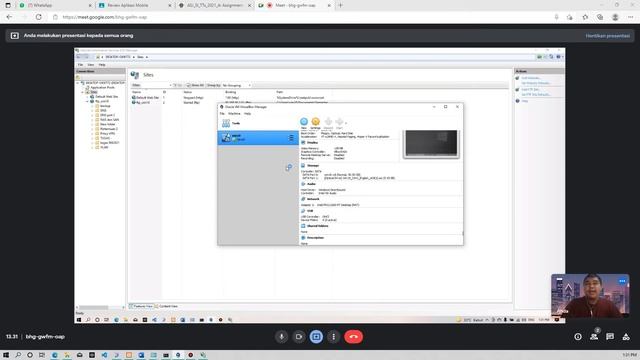
Task: Switch to the Meet bhg-gwfm-oap tab
Action: pos(294,5)
